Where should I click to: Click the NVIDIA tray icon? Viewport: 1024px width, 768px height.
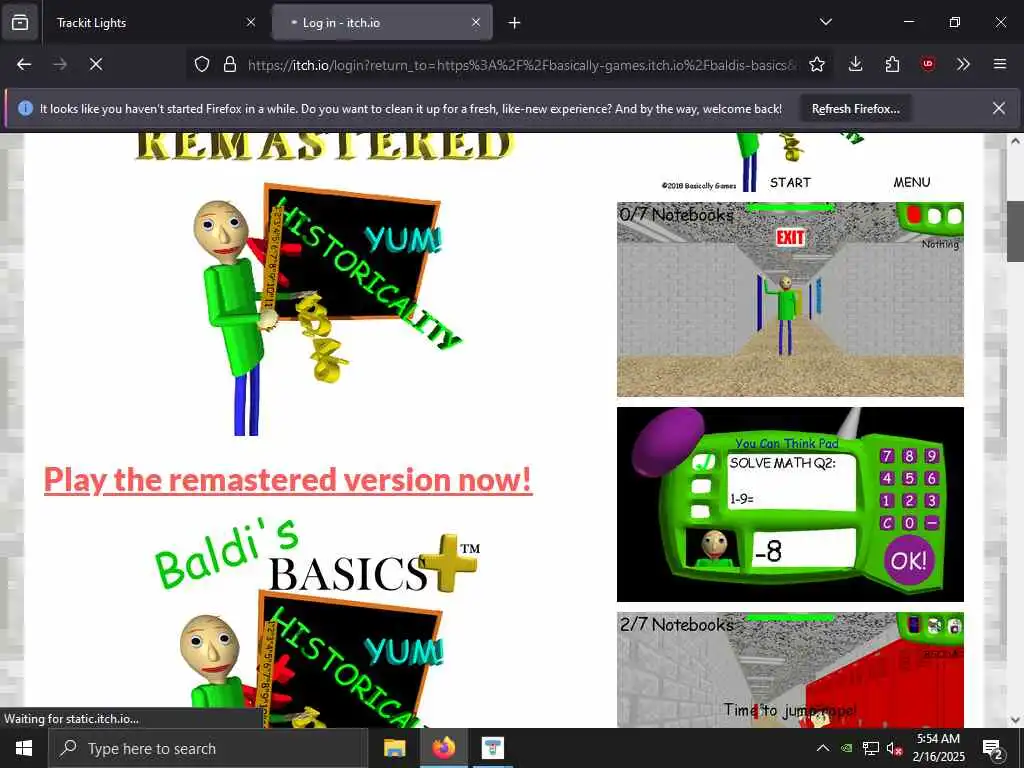click(847, 748)
